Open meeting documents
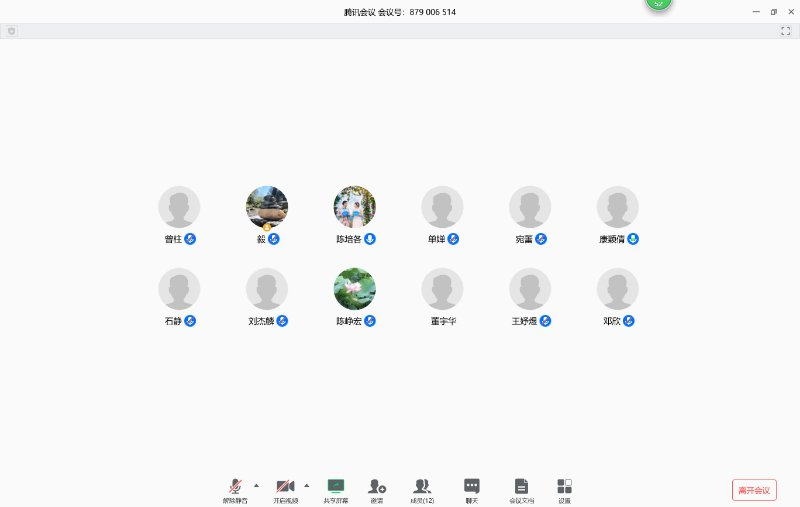Viewport: 800px width, 507px height. [521, 489]
